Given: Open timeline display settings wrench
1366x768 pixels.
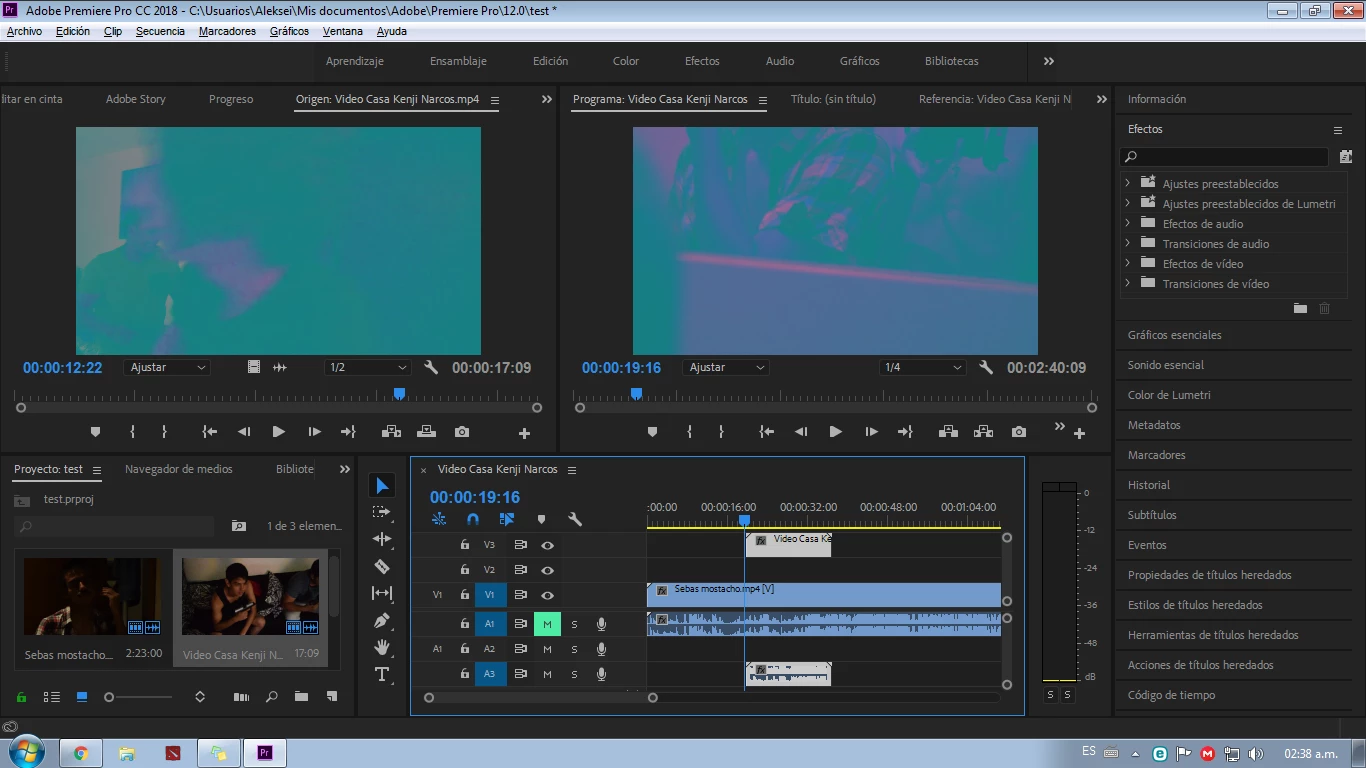Looking at the screenshot, I should (x=575, y=519).
